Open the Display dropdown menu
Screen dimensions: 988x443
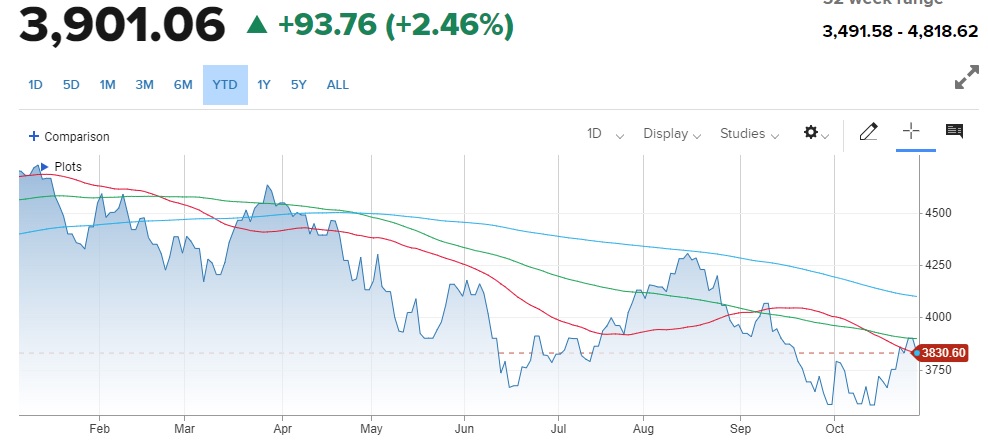point(671,134)
